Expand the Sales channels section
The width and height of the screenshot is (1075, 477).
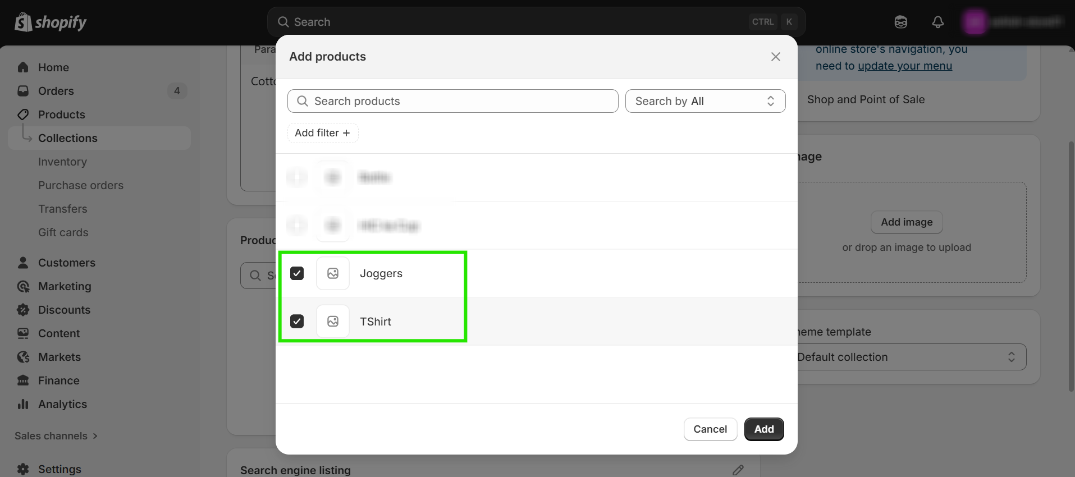[57, 436]
